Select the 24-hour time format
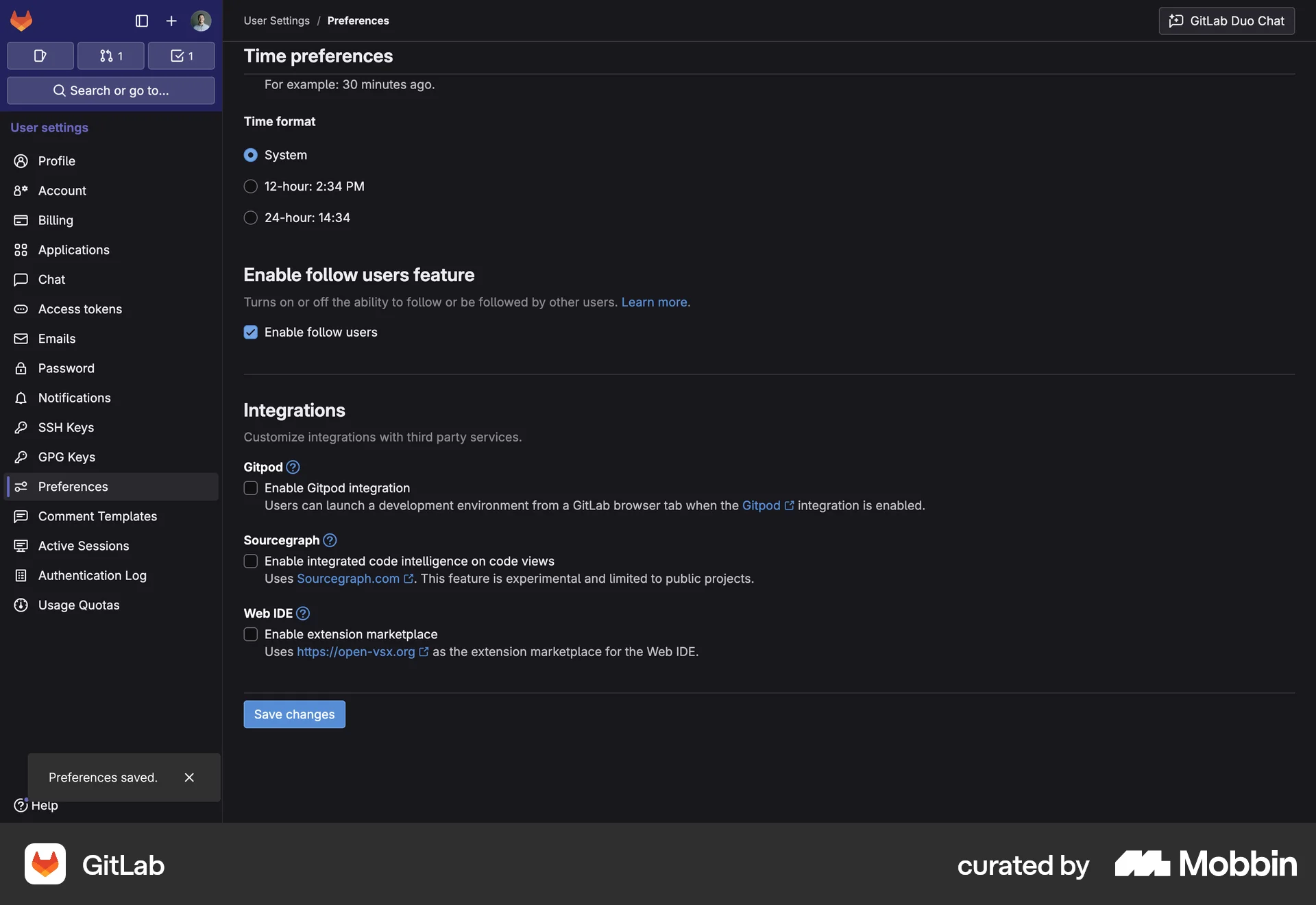Viewport: 1316px width, 905px height. pyautogui.click(x=250, y=217)
